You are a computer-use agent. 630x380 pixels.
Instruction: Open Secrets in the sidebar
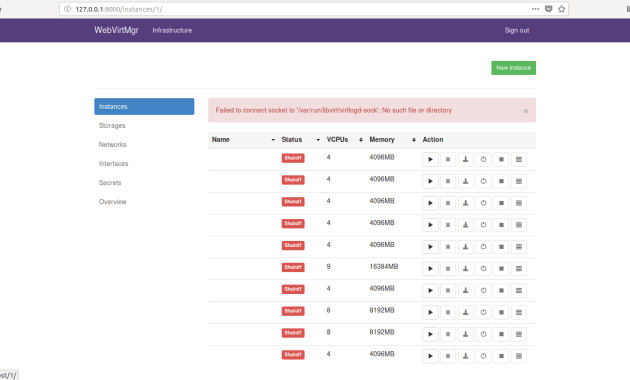[110, 182]
